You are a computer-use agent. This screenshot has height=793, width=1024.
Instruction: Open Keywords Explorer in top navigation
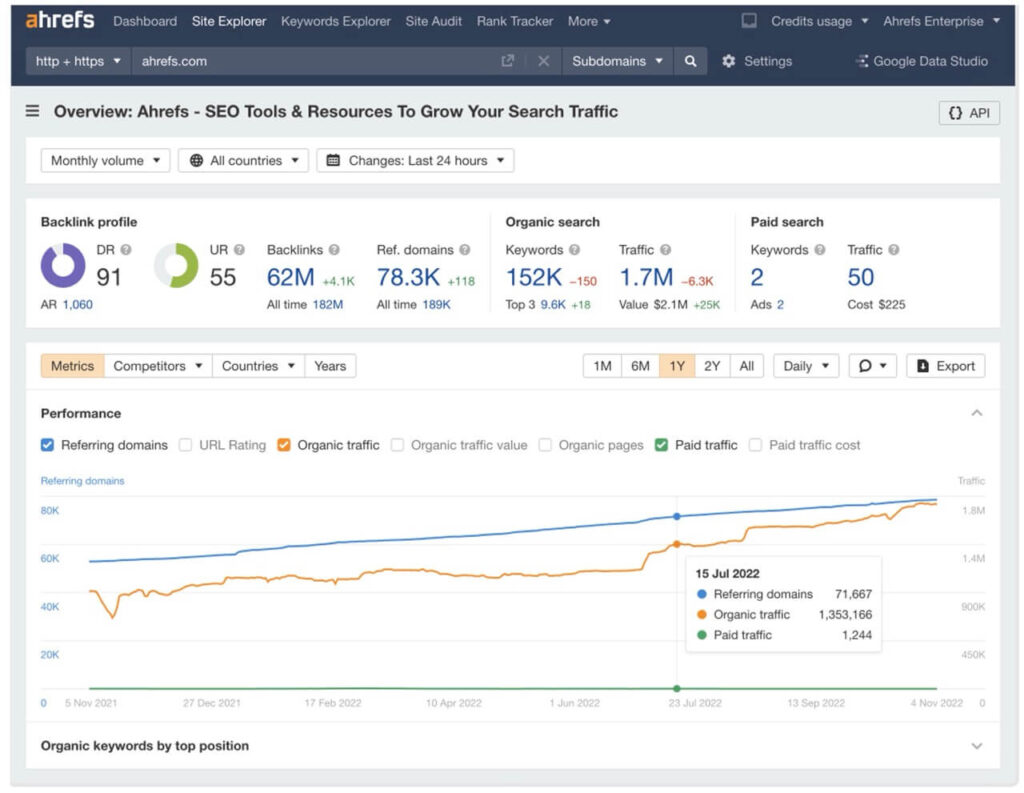coord(337,21)
